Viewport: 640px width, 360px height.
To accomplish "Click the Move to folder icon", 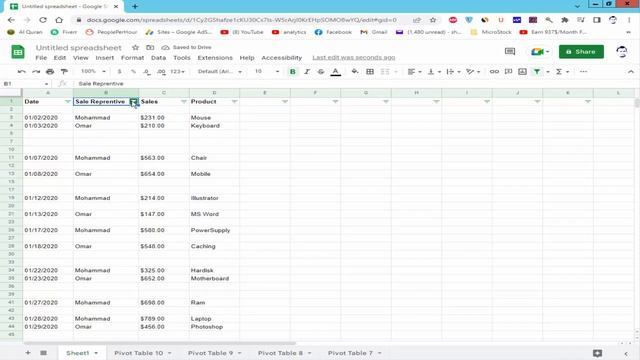I will click(150, 47).
